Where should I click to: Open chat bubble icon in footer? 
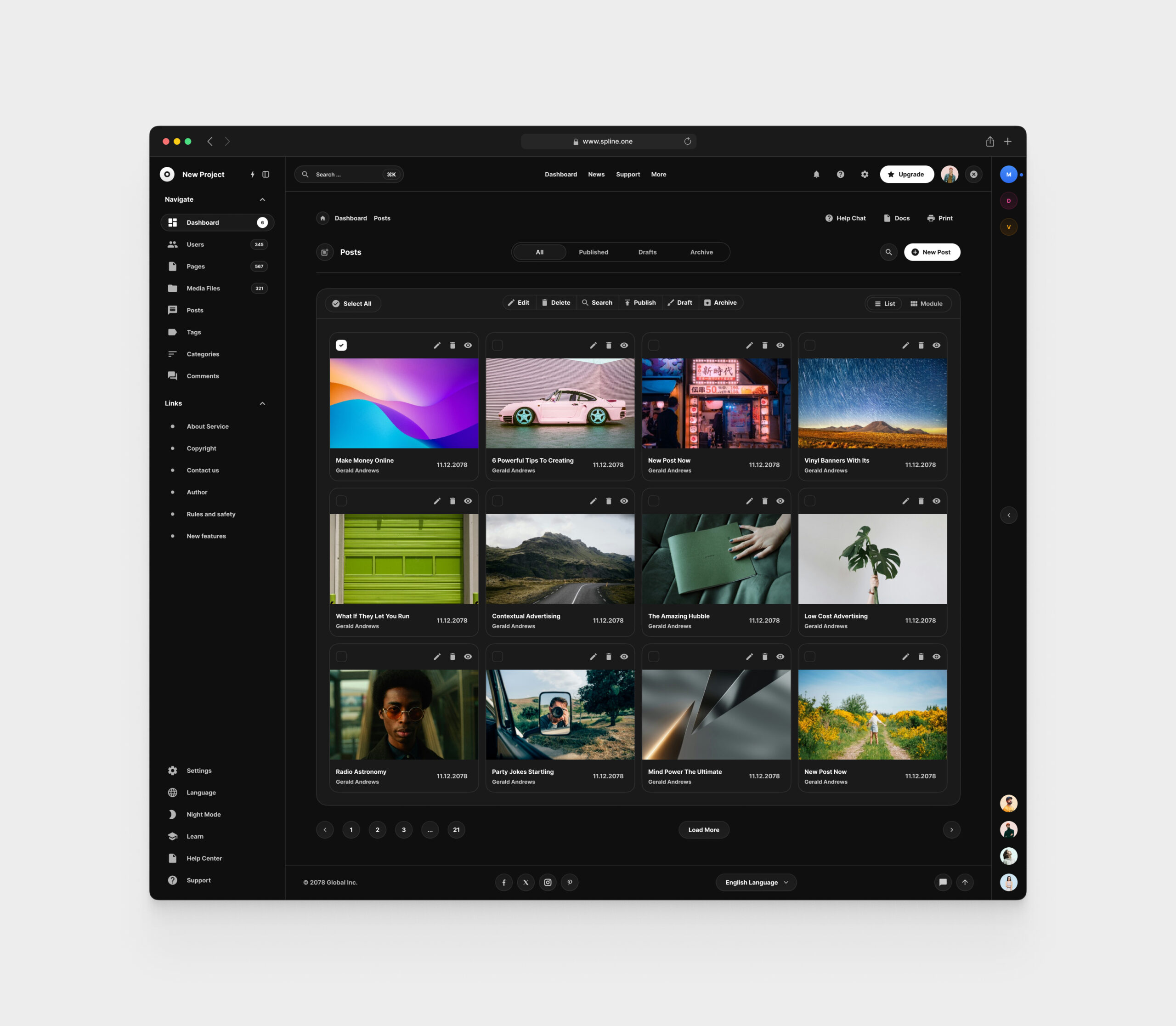point(943,882)
